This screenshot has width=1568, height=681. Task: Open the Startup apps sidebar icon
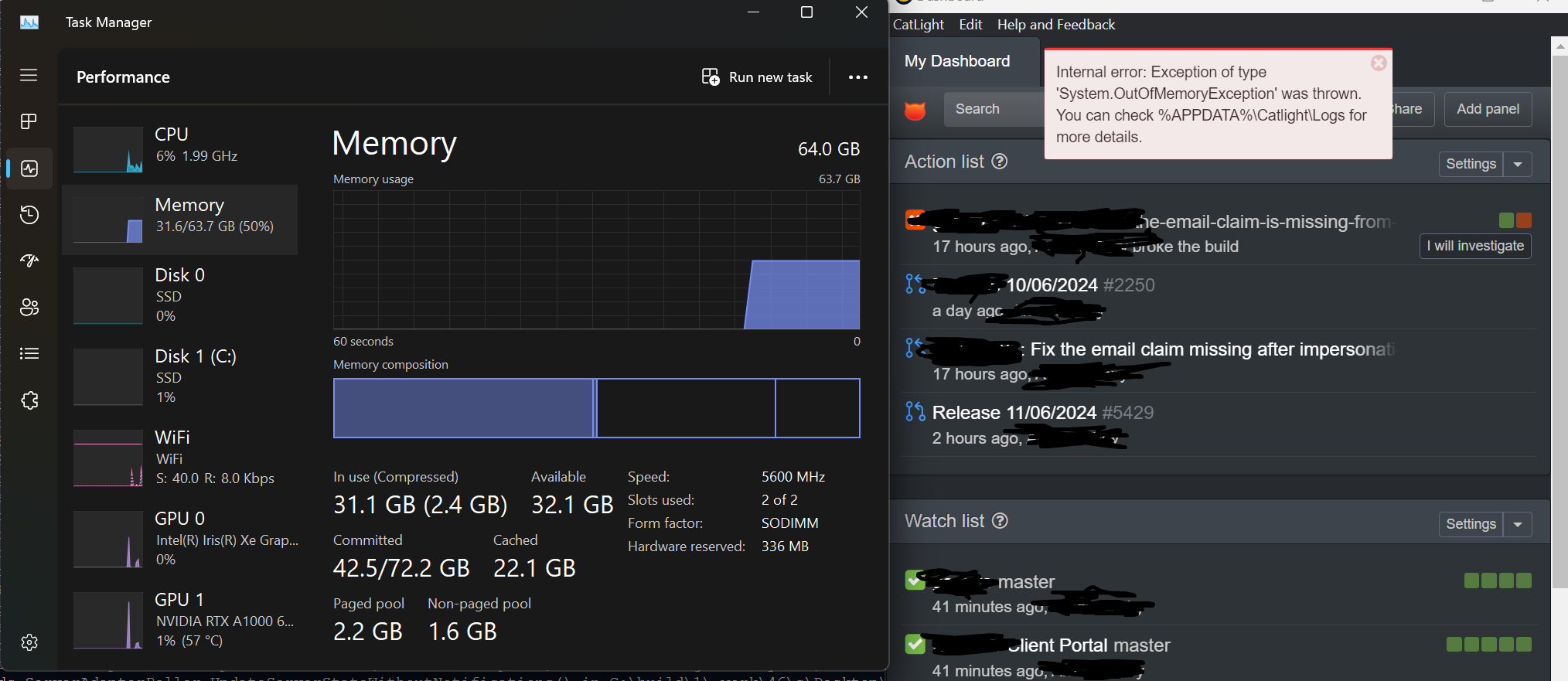29,260
